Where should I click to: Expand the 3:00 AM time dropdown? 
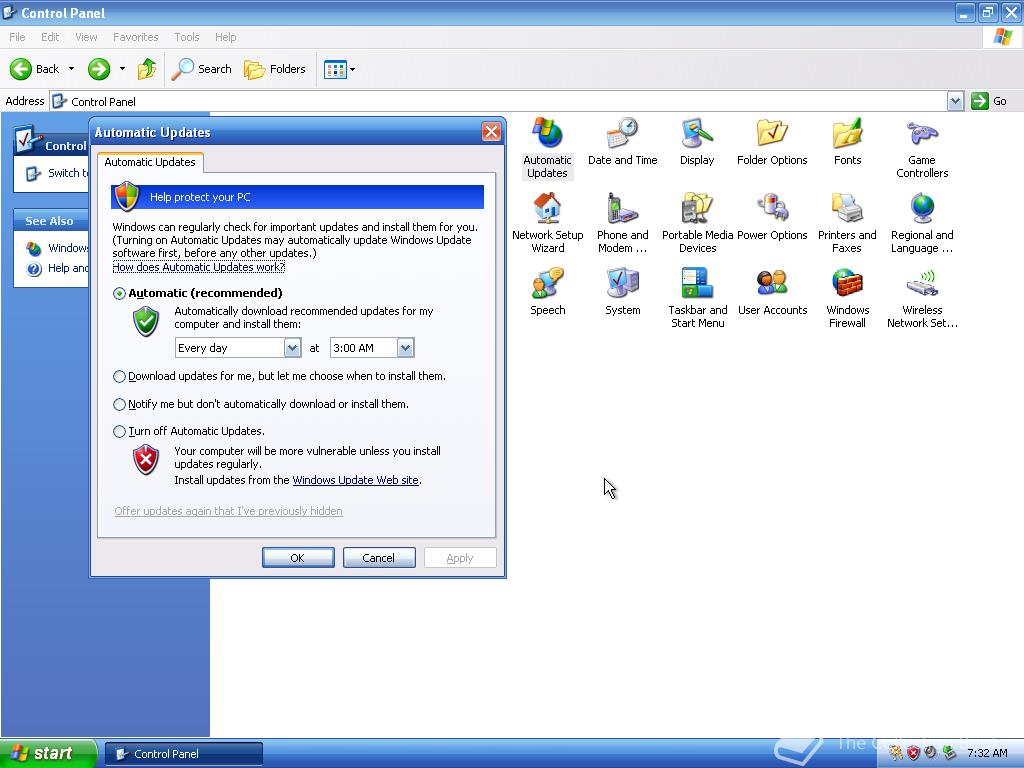tap(406, 348)
